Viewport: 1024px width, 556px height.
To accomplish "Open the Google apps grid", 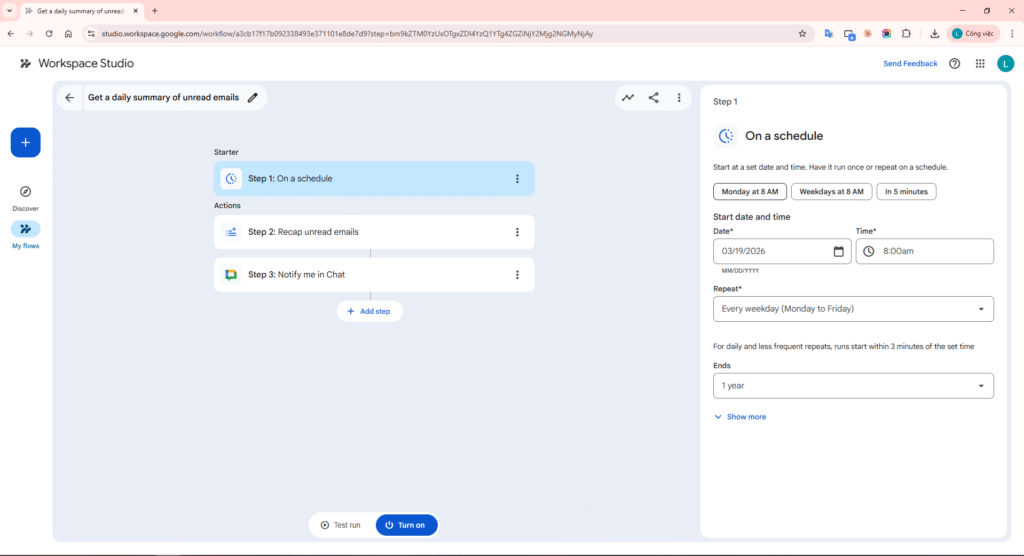I will 980,63.
